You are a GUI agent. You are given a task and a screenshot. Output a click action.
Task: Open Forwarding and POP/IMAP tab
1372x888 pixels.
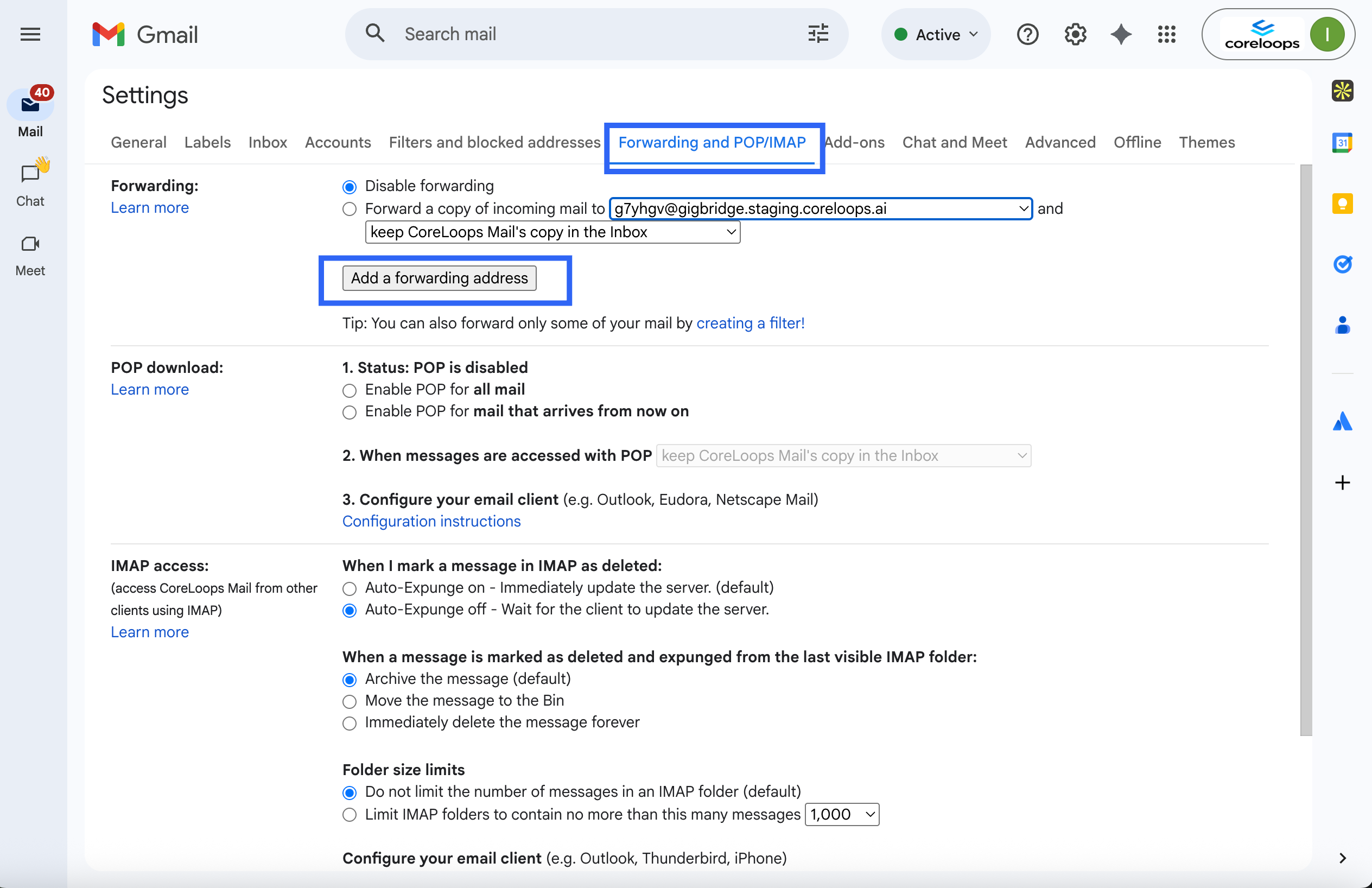pos(712,142)
